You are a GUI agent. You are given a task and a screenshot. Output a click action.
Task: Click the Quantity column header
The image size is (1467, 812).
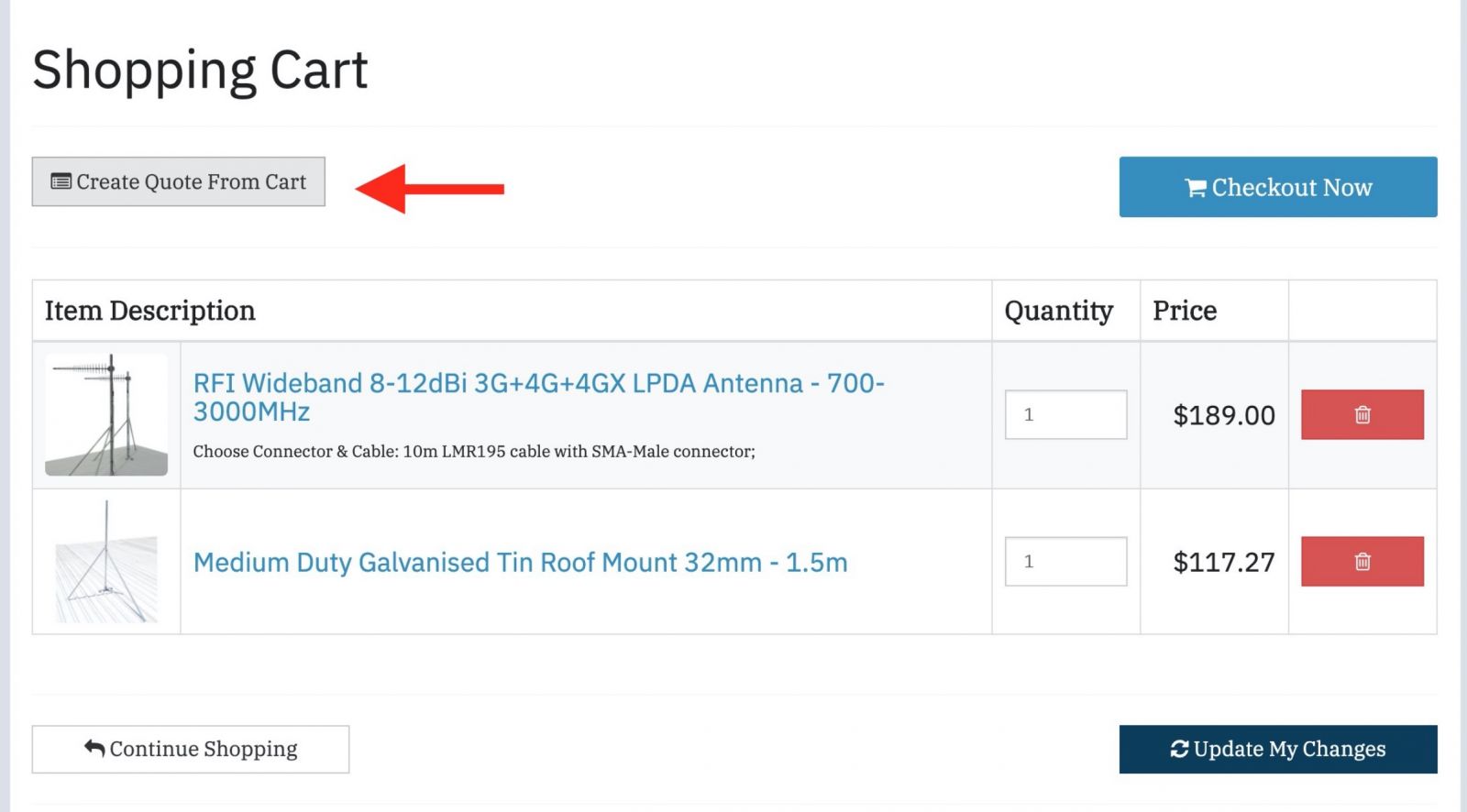tap(1058, 311)
